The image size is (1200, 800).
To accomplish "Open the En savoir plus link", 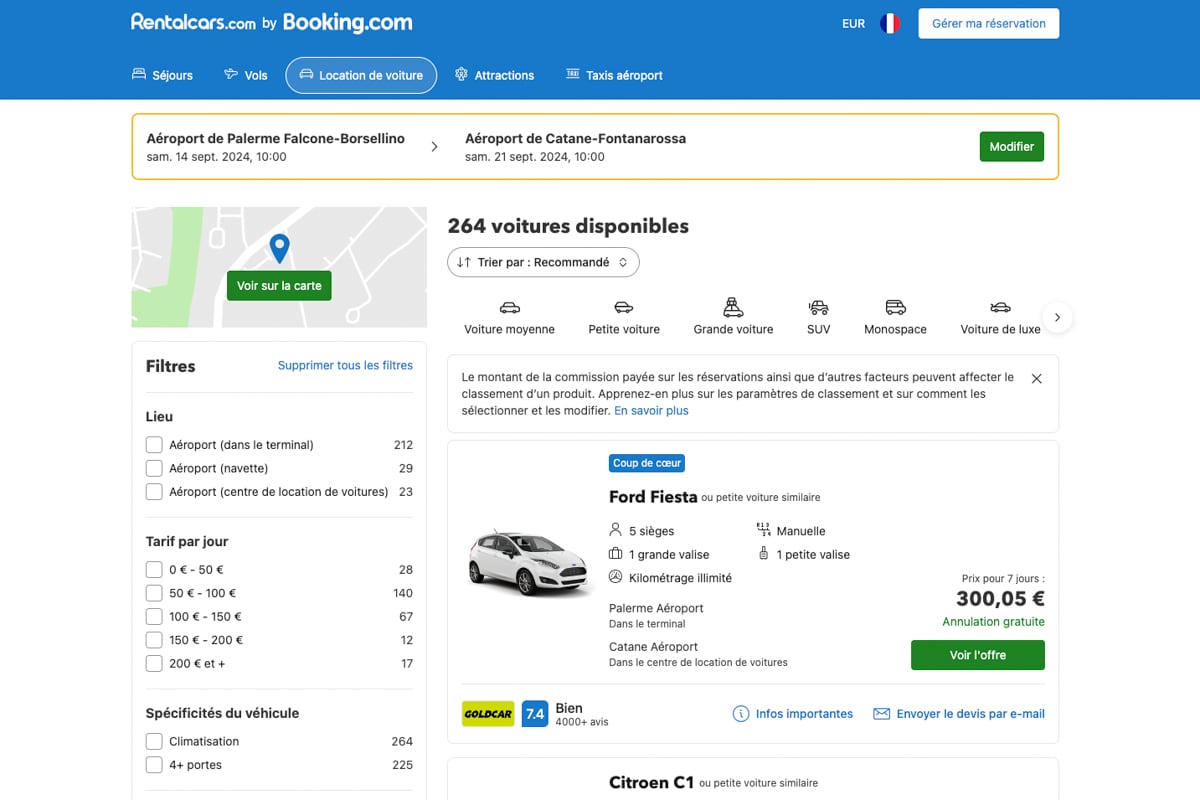I will (651, 411).
